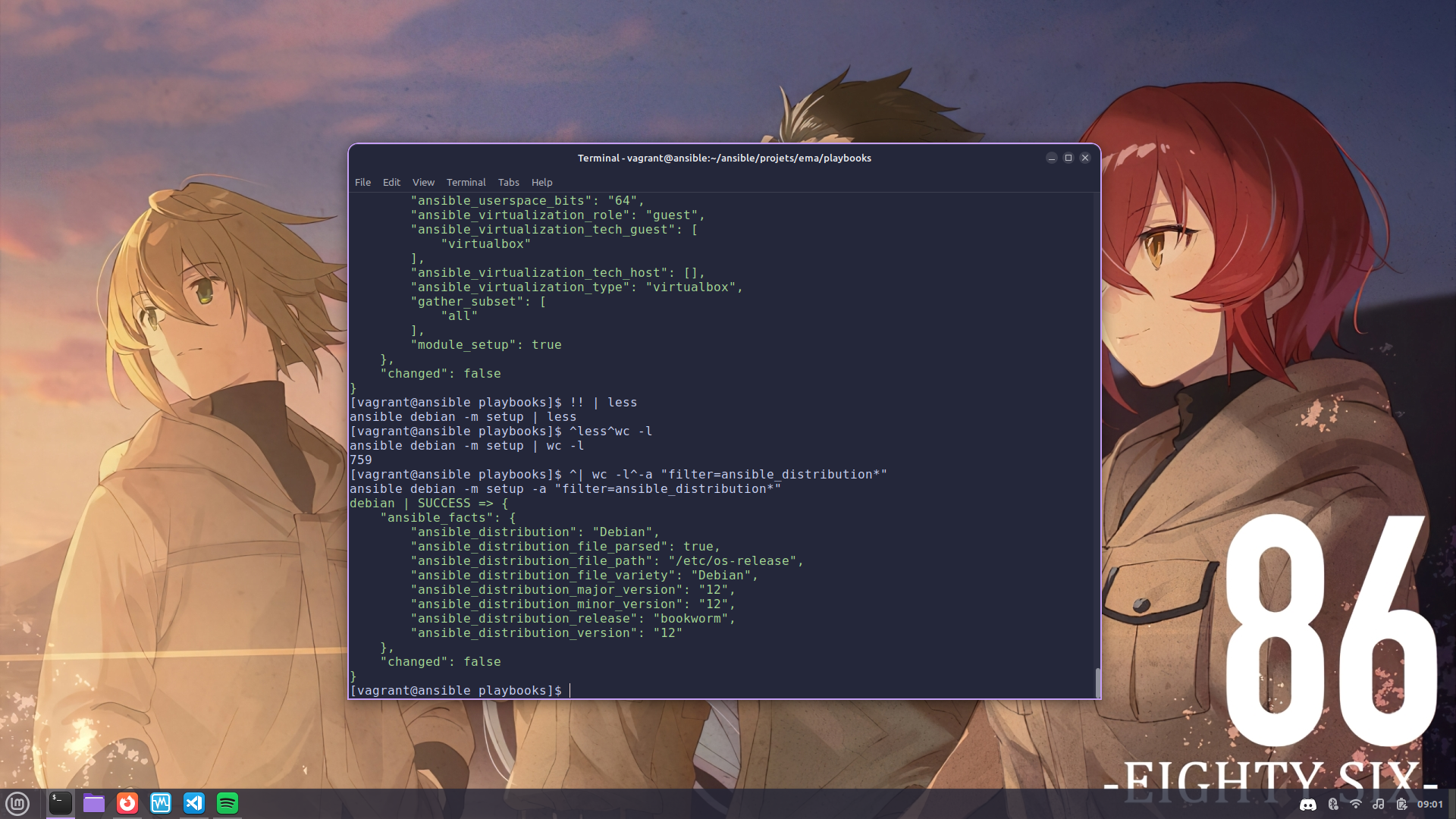Open the Linux Mint start menu
1456x819 pixels.
point(17,803)
